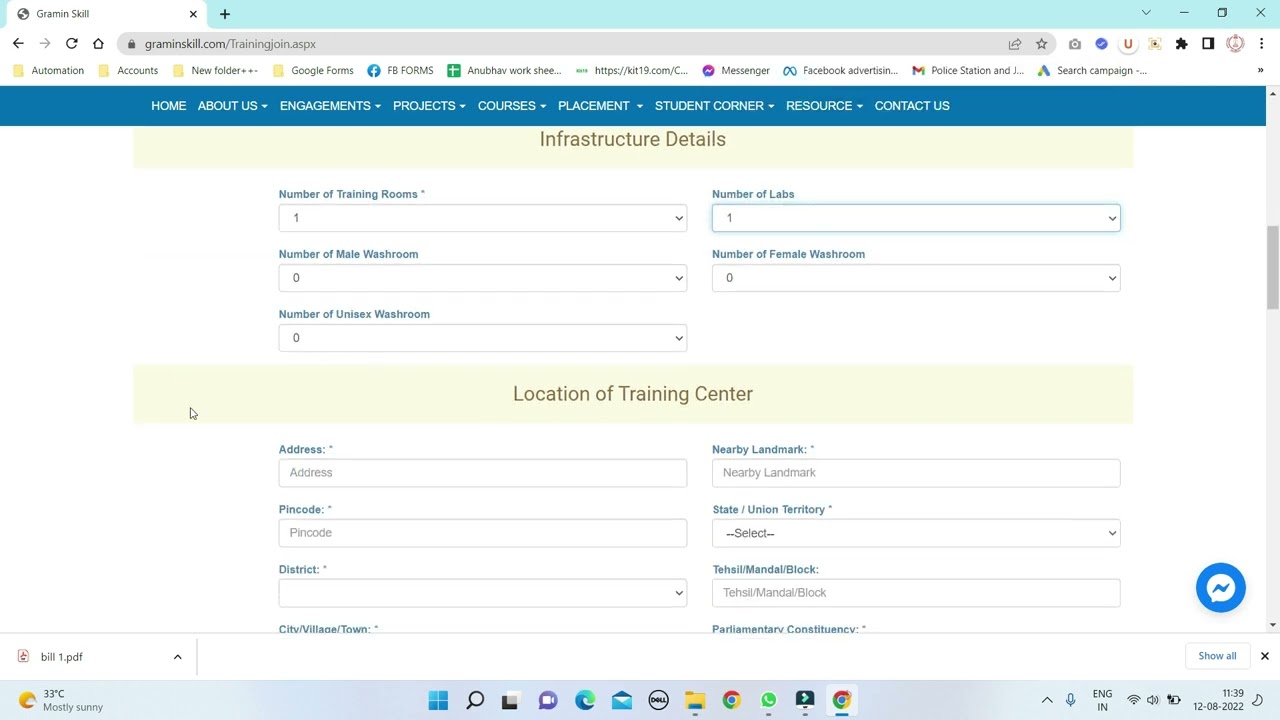Open the browser home page

coord(98,44)
